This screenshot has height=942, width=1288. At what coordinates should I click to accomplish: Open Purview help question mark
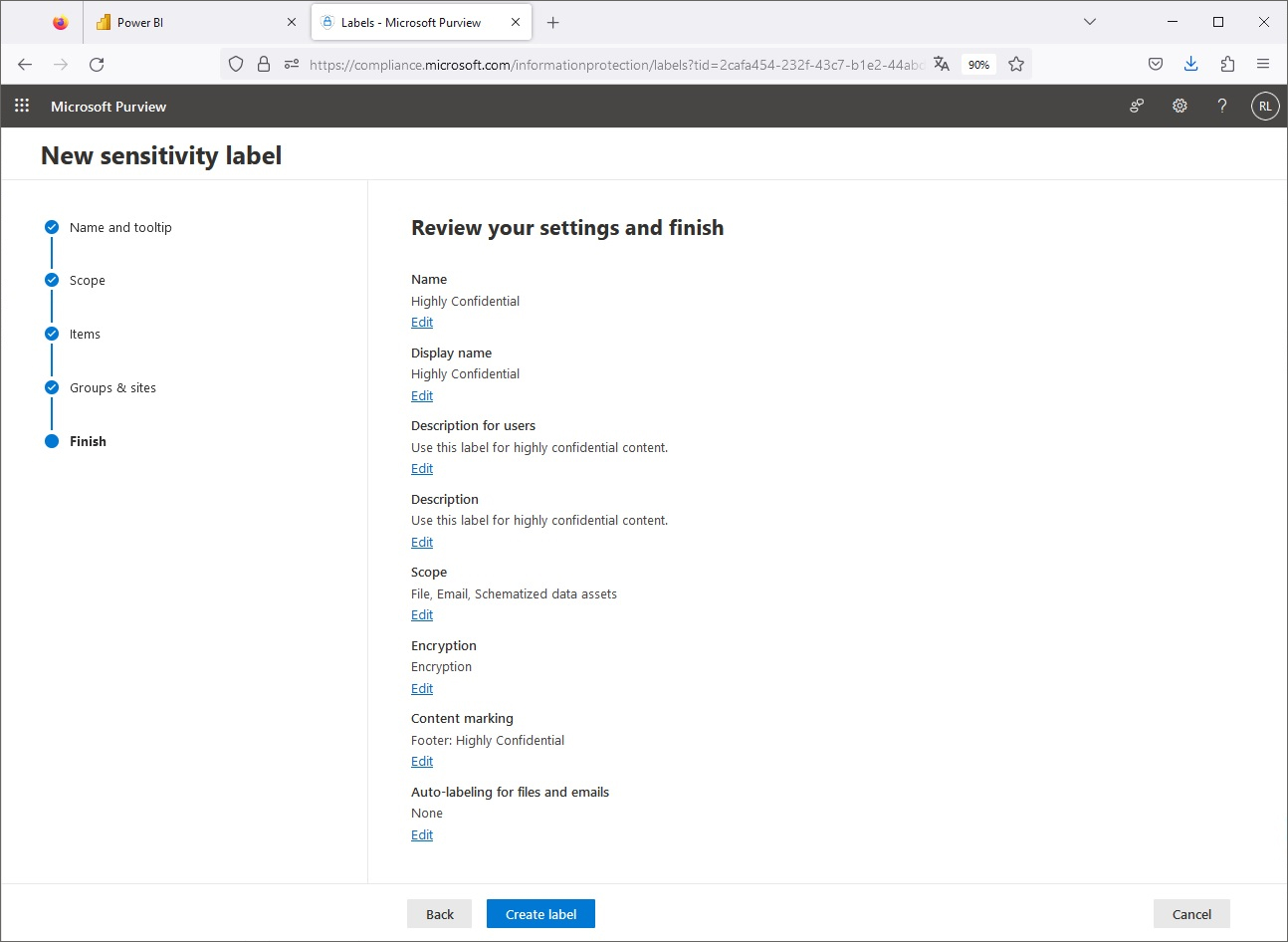1222,106
